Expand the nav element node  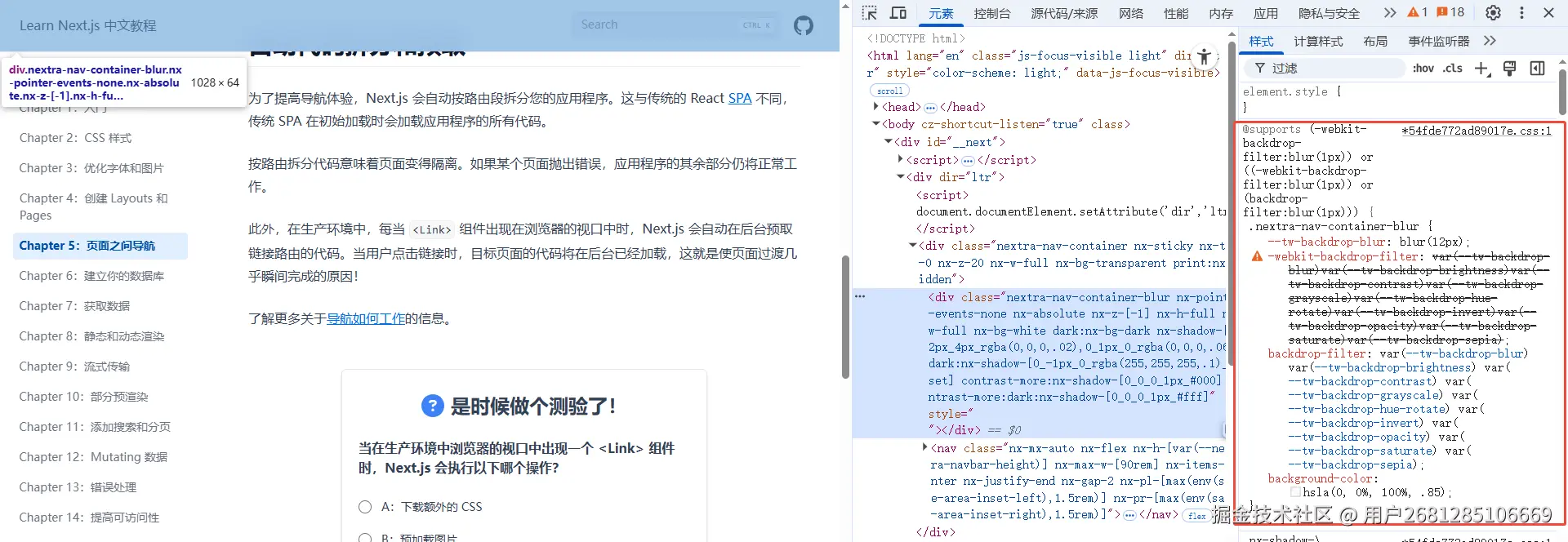coord(925,447)
